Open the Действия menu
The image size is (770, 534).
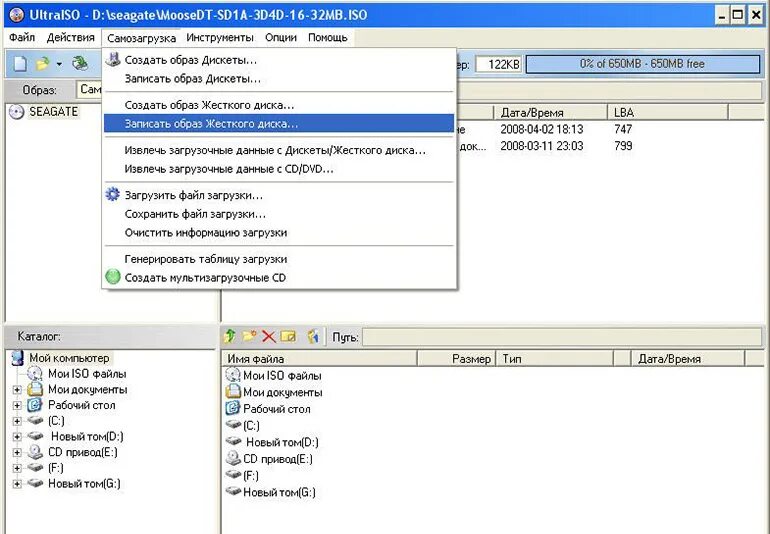pyautogui.click(x=71, y=37)
